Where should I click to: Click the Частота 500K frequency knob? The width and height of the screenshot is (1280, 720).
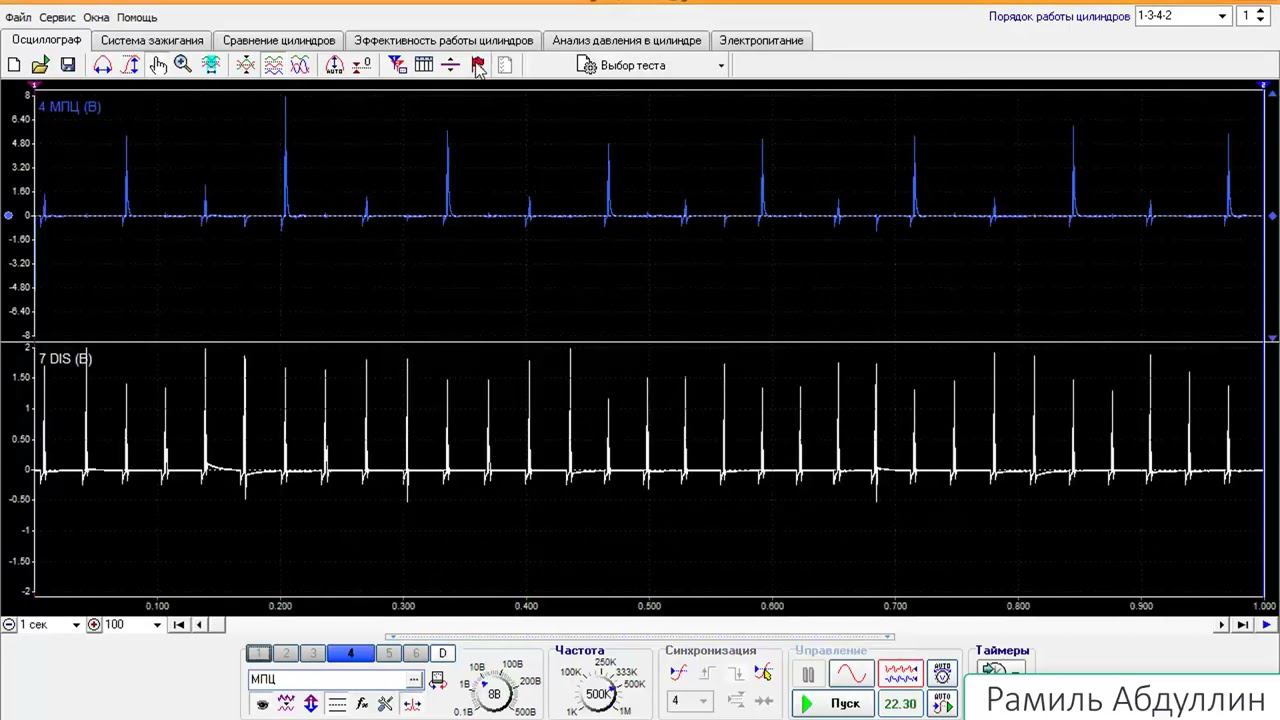pos(598,694)
